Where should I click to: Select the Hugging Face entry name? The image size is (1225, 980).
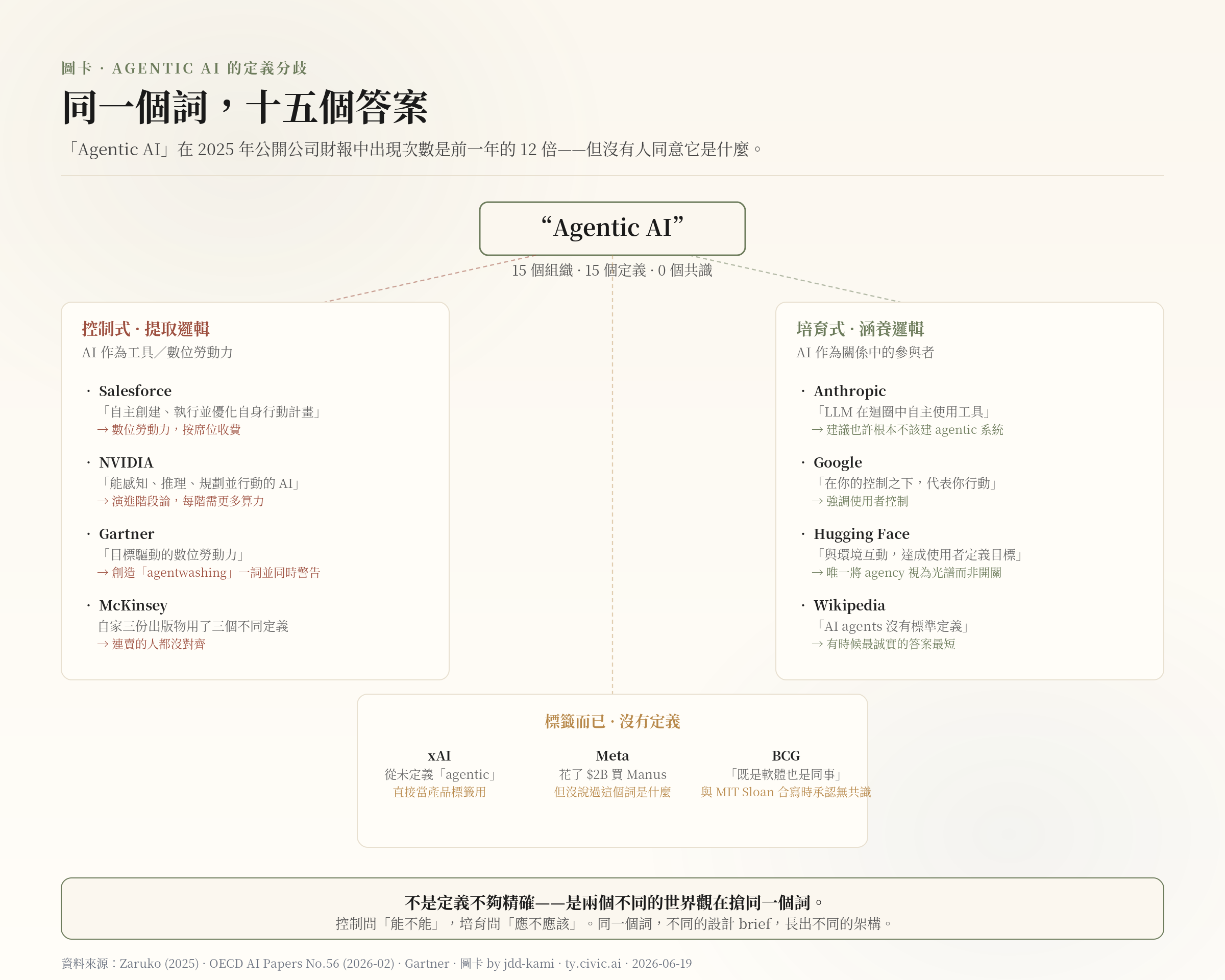862,534
